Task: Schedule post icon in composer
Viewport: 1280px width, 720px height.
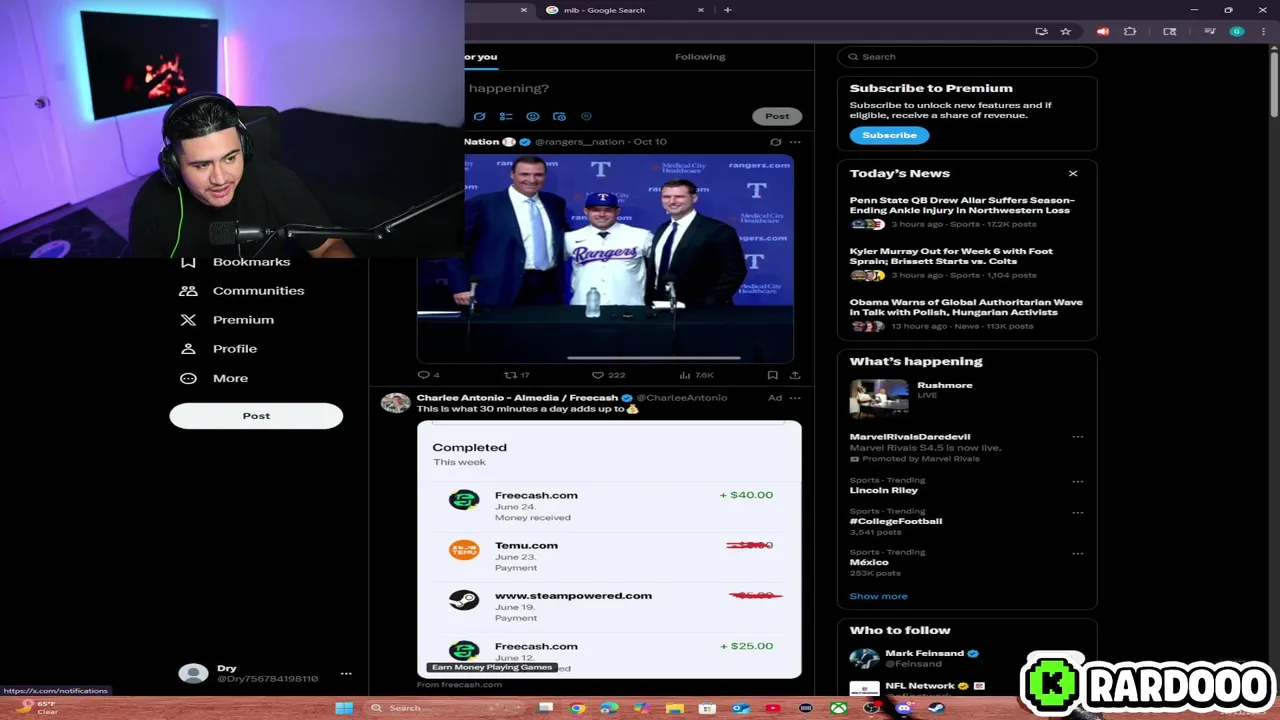Action: [x=559, y=116]
